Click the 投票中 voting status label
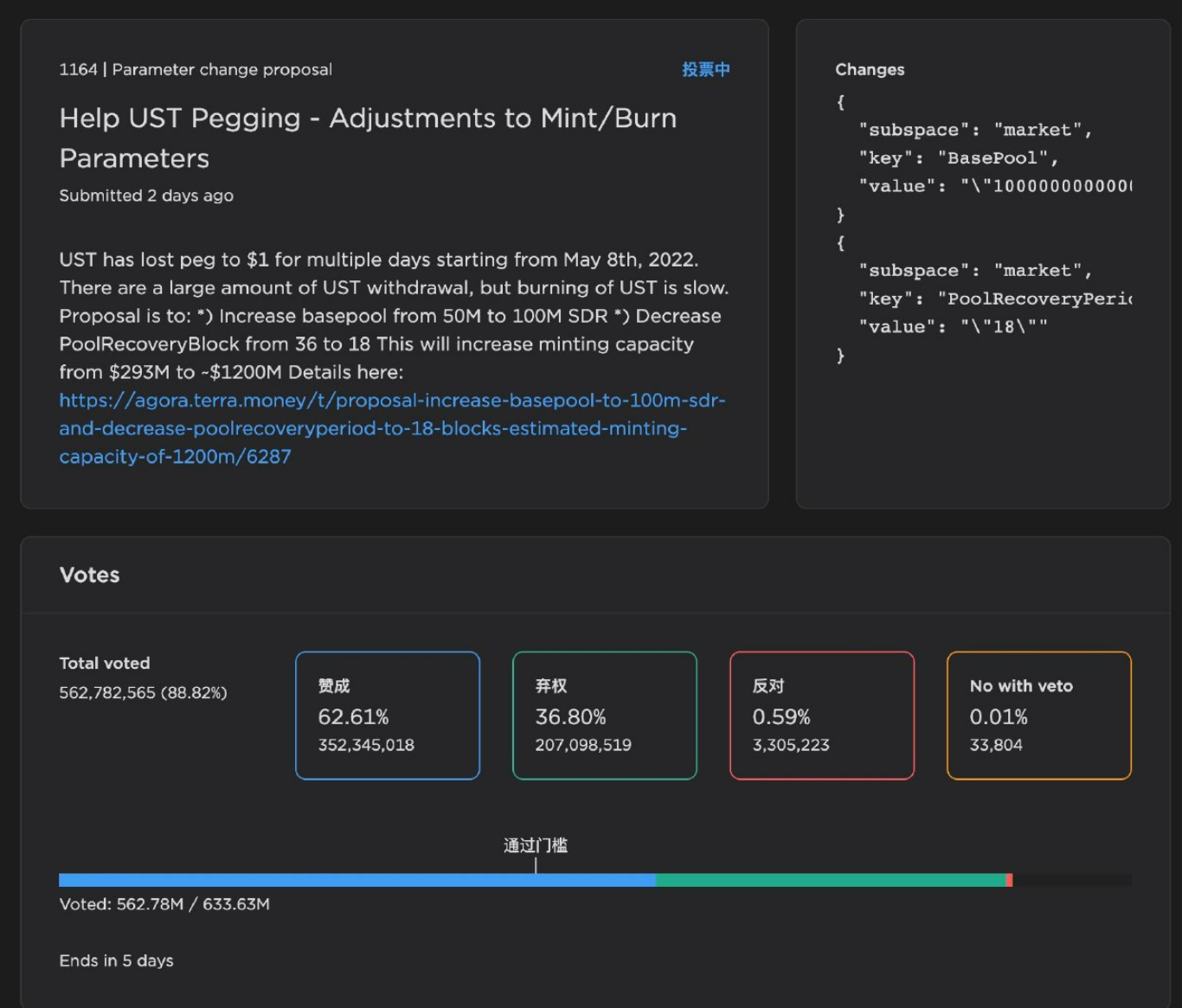The width and height of the screenshot is (1182, 1008). click(705, 69)
